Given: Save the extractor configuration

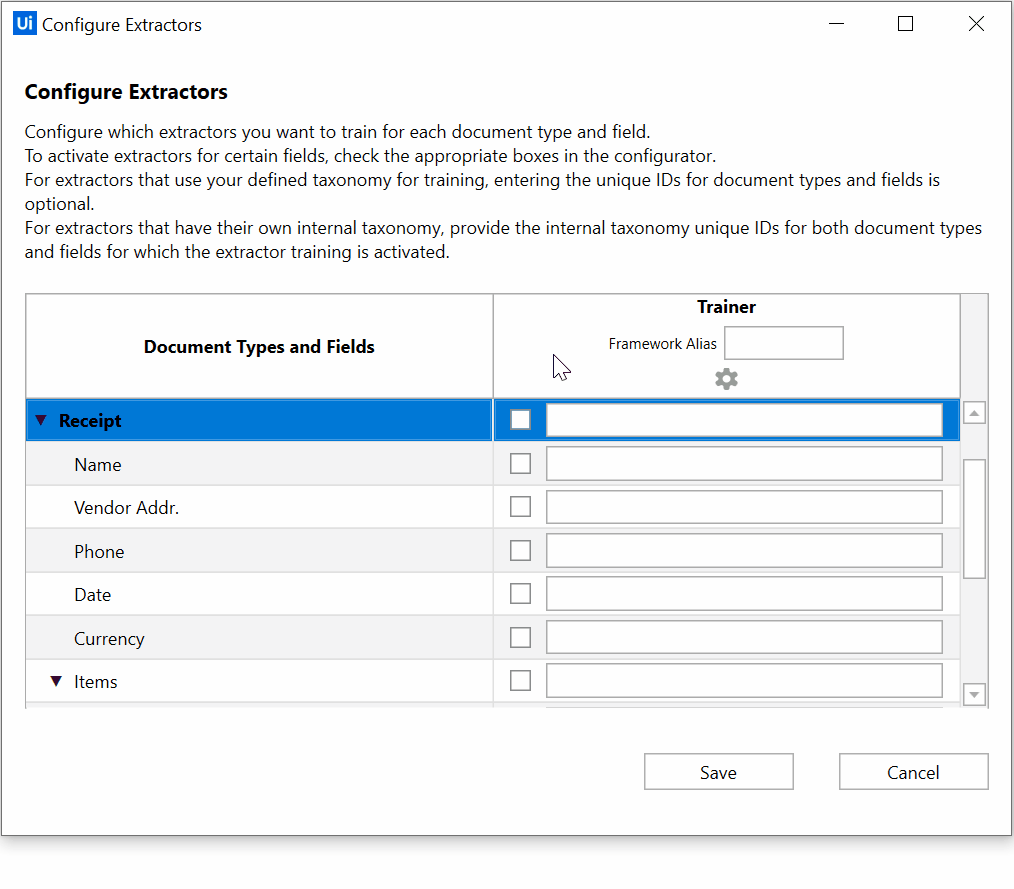Looking at the screenshot, I should pyautogui.click(x=718, y=772).
